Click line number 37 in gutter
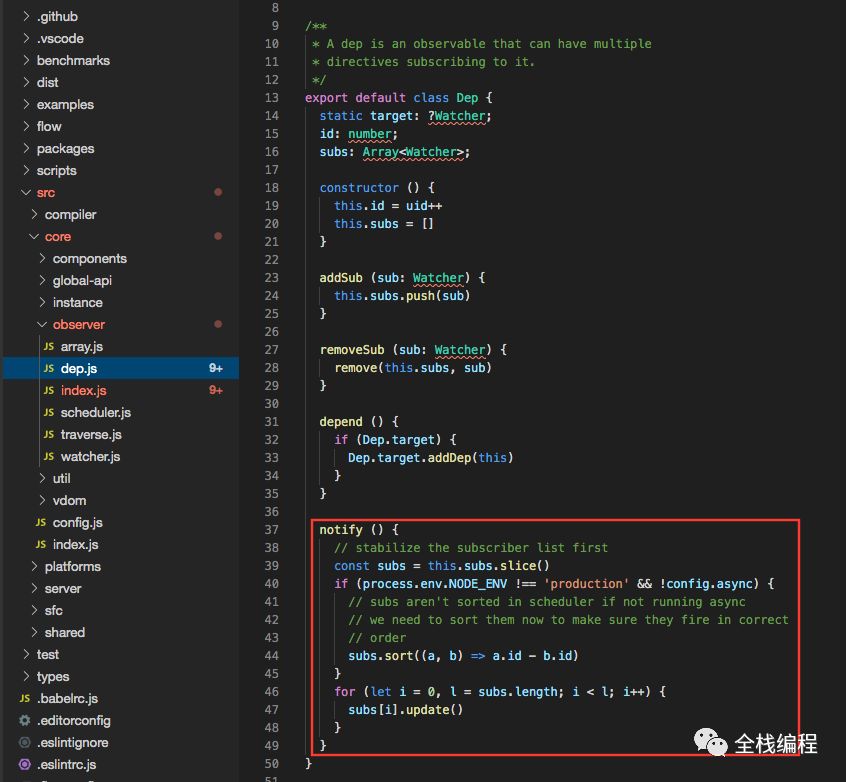Screen dimensions: 846x782 click(271, 529)
